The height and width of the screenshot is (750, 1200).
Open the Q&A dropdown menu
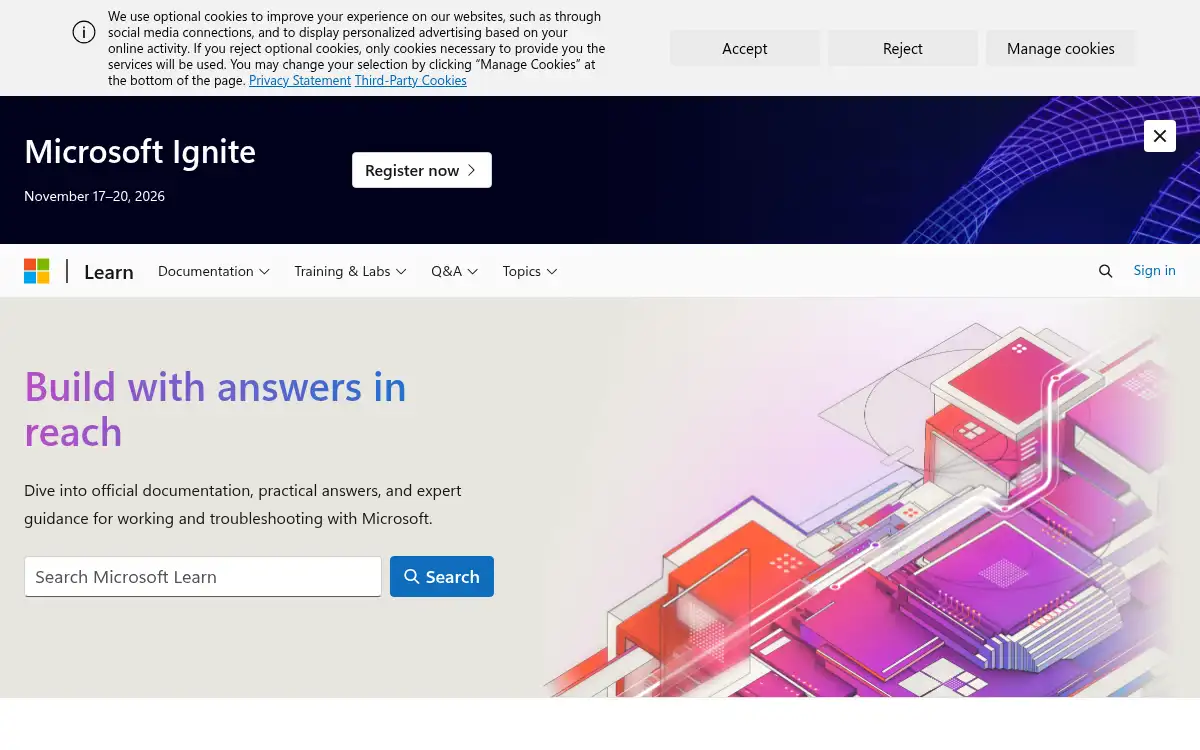tap(455, 271)
